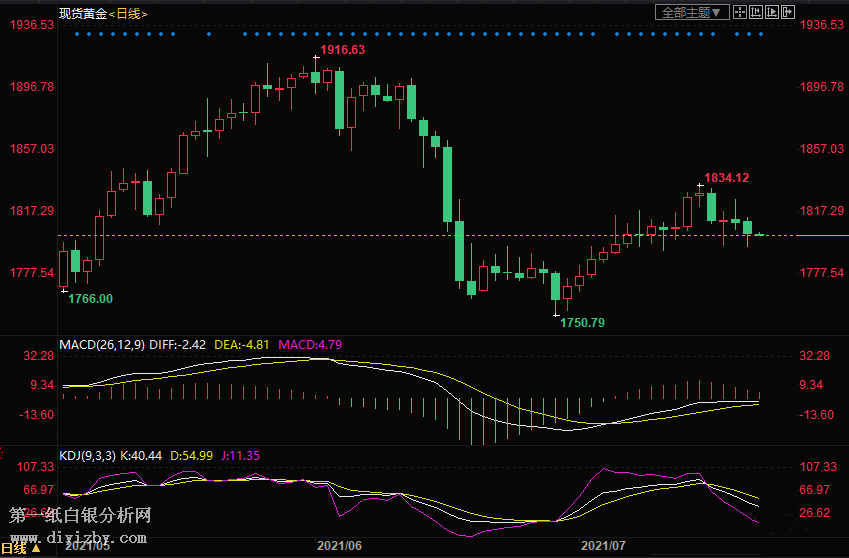
Task: Click the www.diyizby.com watermark link
Action: [80, 538]
